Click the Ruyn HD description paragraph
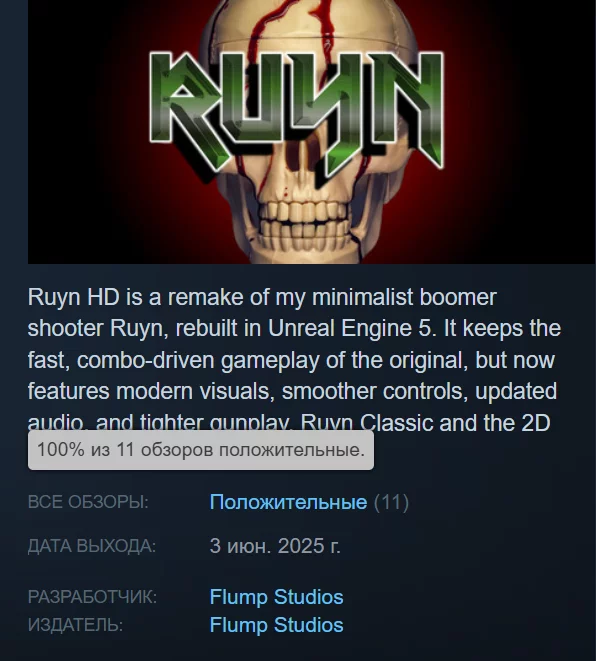Screen dimensions: 596x661 click(294, 359)
